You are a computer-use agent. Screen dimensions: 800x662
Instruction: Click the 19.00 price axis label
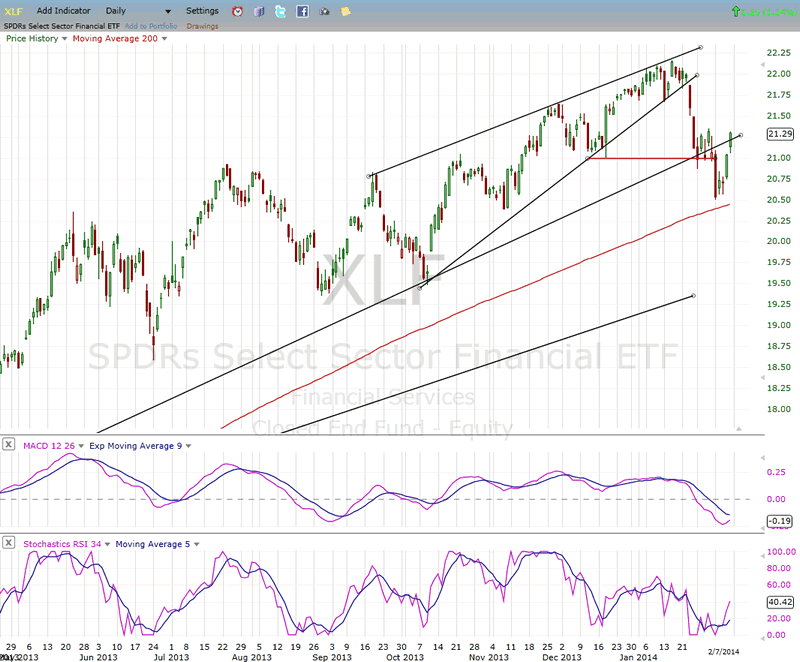(x=779, y=325)
